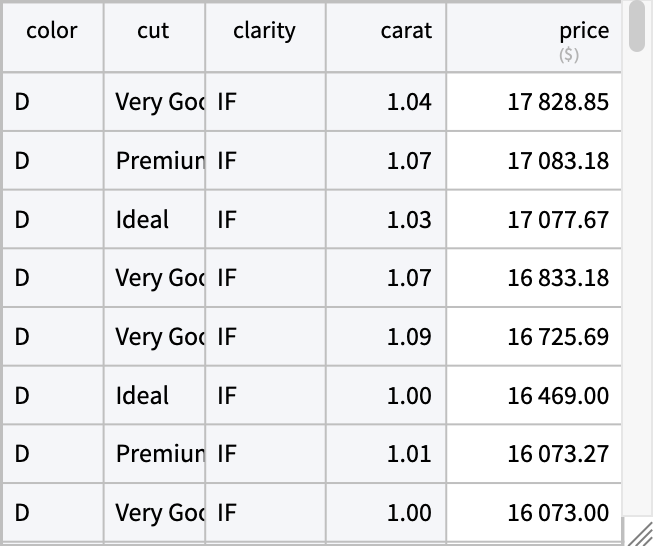Screen dimensions: 654x546
Task: Click the carat cell showing 1.09
Action: pyautogui.click(x=386, y=336)
